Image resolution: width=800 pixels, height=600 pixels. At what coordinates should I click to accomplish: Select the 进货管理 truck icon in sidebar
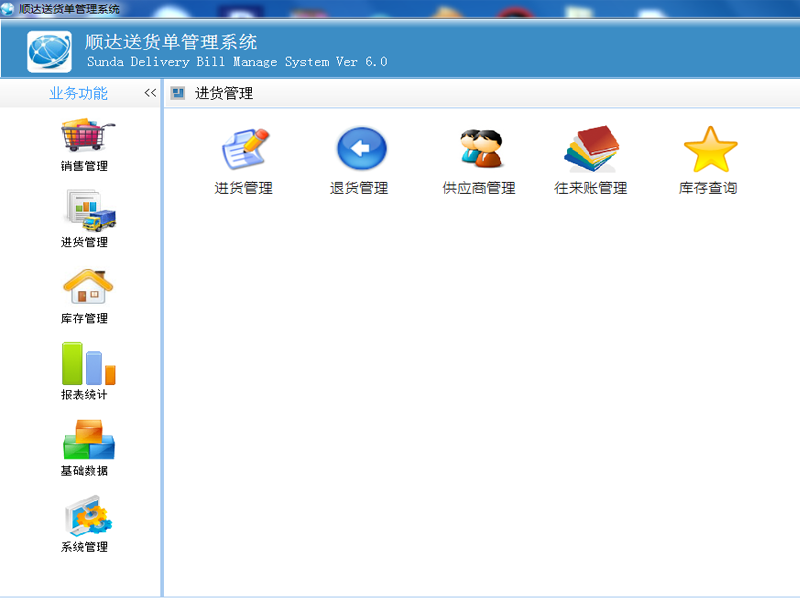(x=87, y=211)
